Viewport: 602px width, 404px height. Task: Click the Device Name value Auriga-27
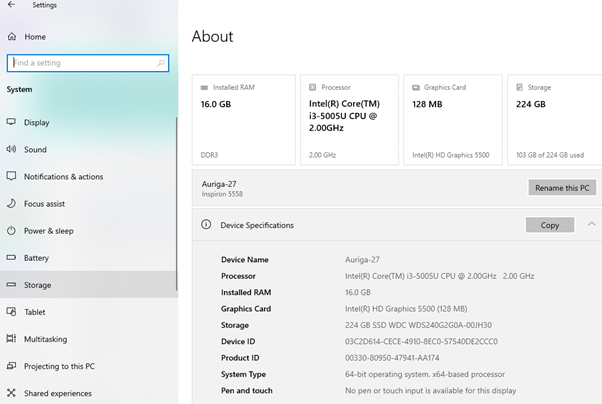362,260
